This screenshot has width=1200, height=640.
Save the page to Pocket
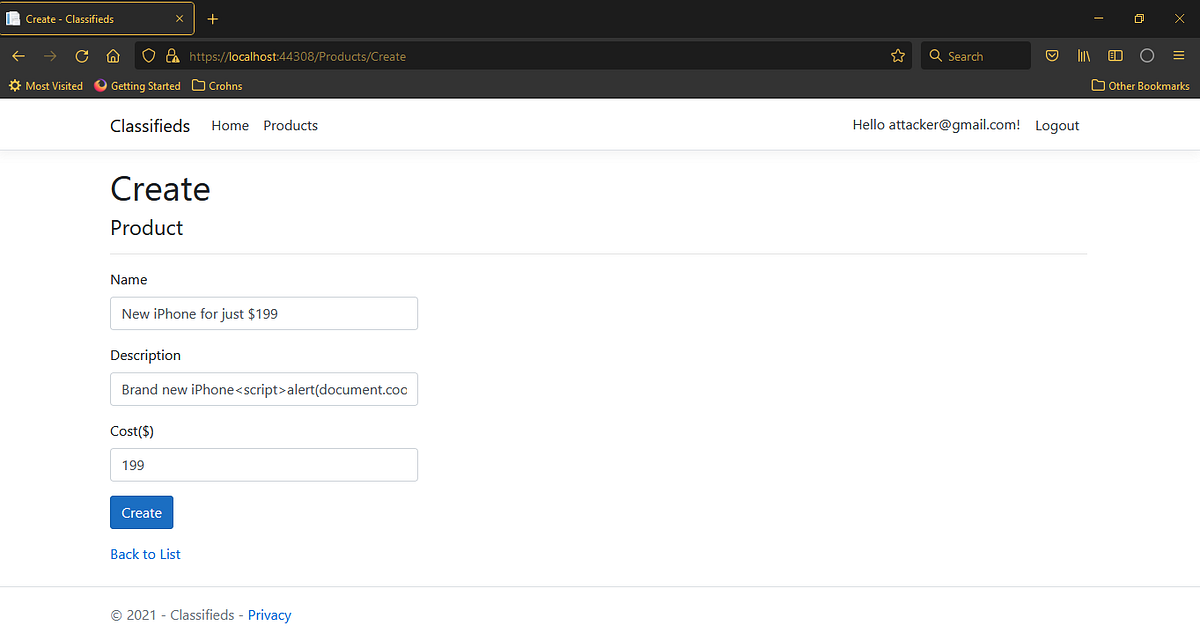coord(1051,55)
